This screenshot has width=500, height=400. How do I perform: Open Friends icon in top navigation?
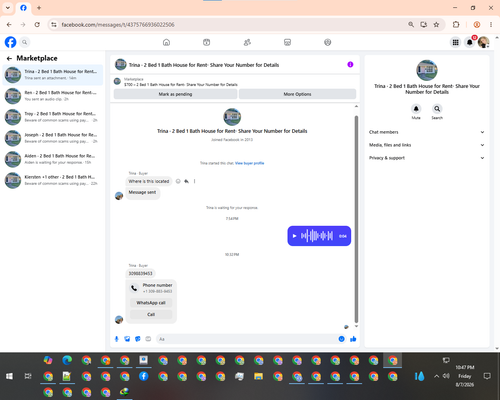tap(247, 42)
